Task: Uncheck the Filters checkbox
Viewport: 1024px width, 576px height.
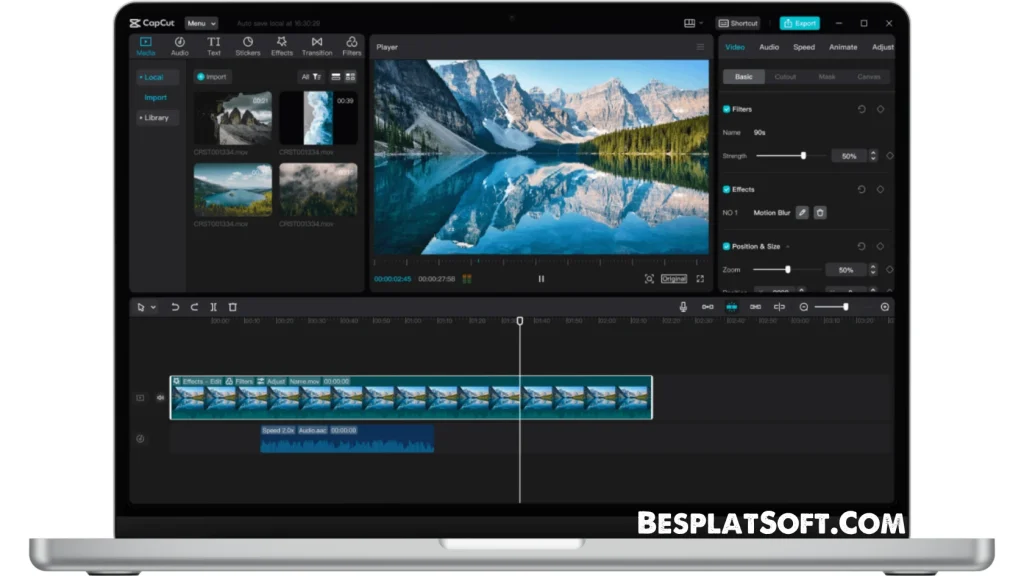Action: point(727,109)
